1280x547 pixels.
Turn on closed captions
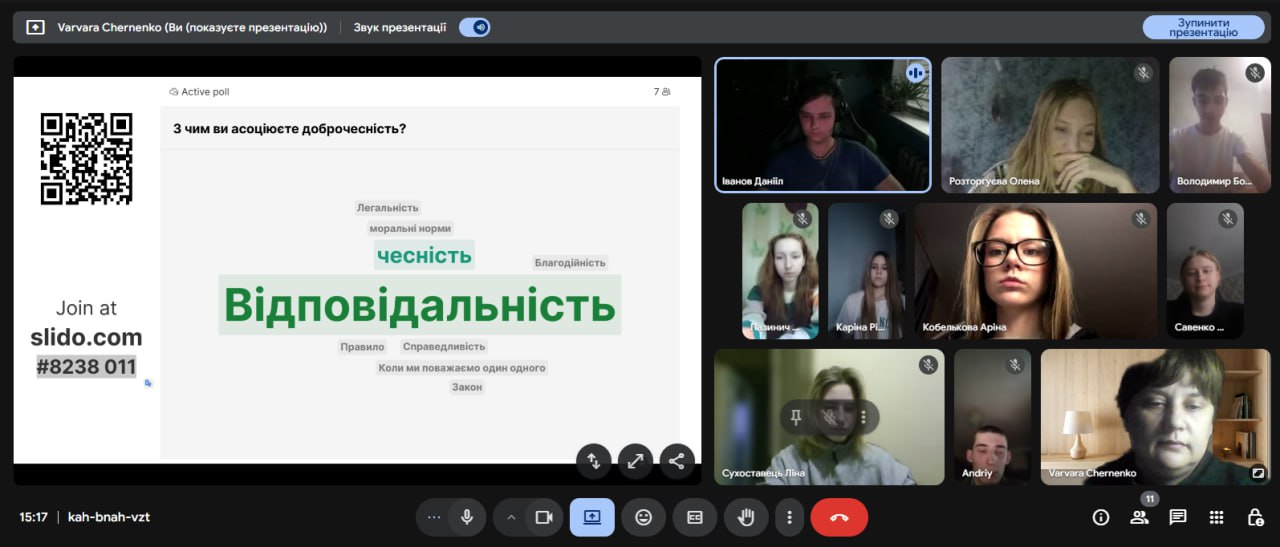point(694,517)
